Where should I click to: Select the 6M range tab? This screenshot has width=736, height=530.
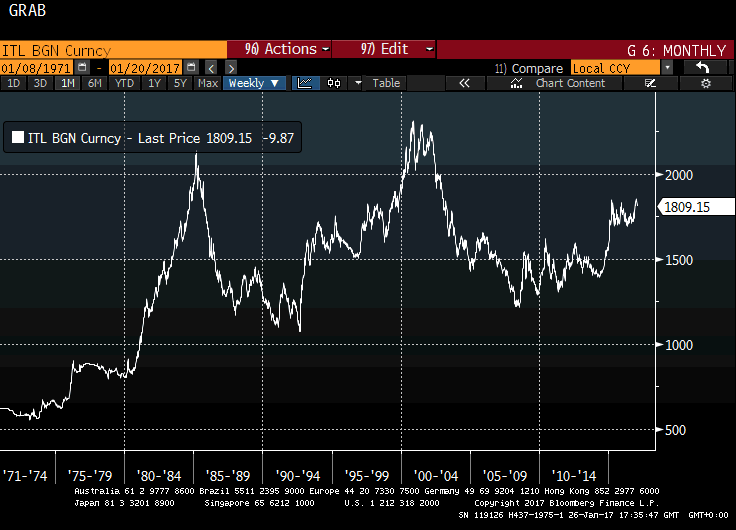pos(95,83)
